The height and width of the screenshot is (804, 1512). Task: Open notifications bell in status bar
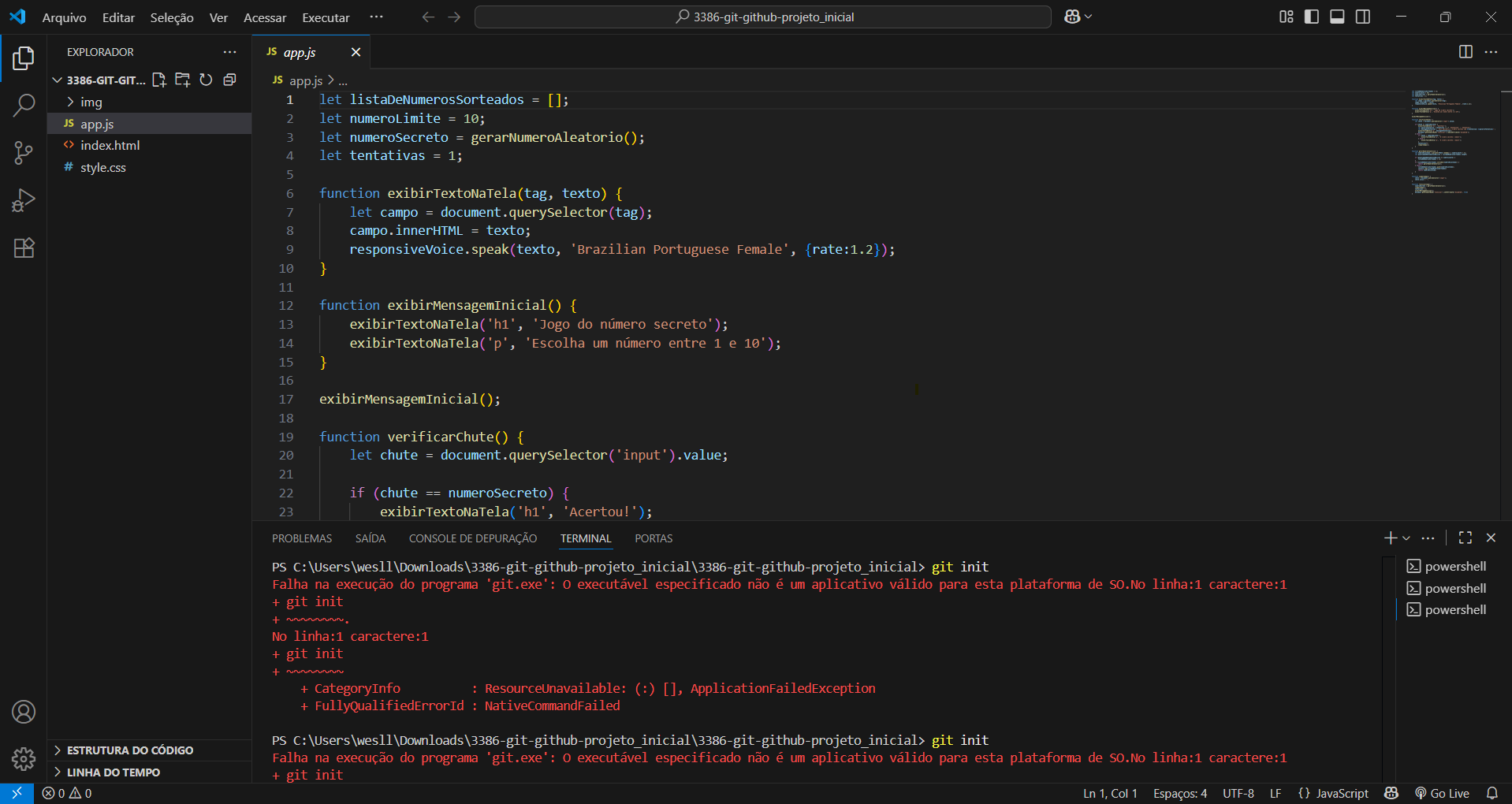point(1492,793)
